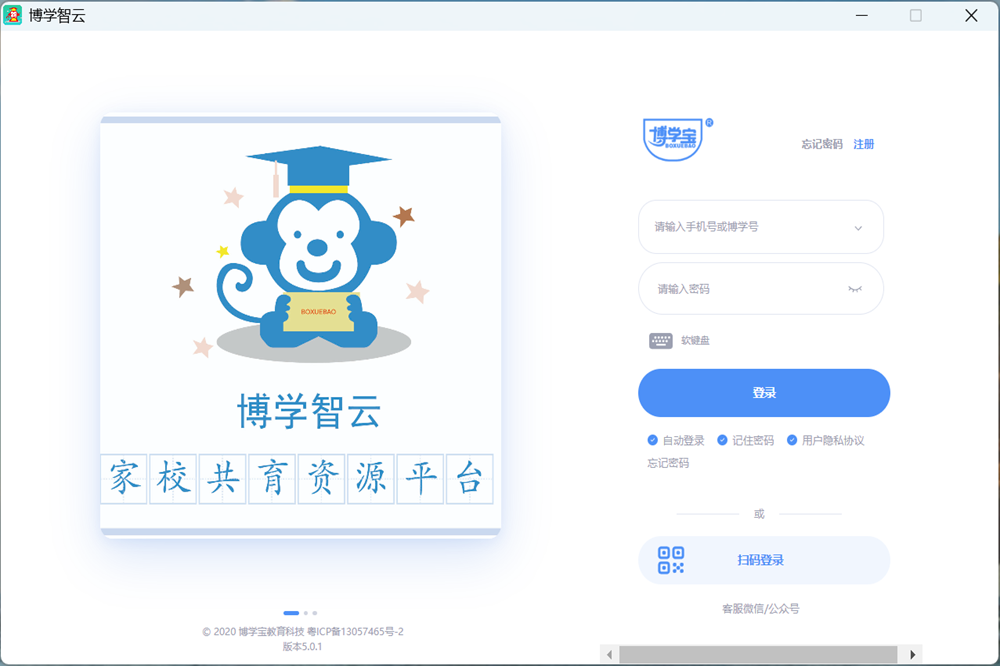Select the second carousel indicator dot
The height and width of the screenshot is (666, 1000).
pos(306,613)
